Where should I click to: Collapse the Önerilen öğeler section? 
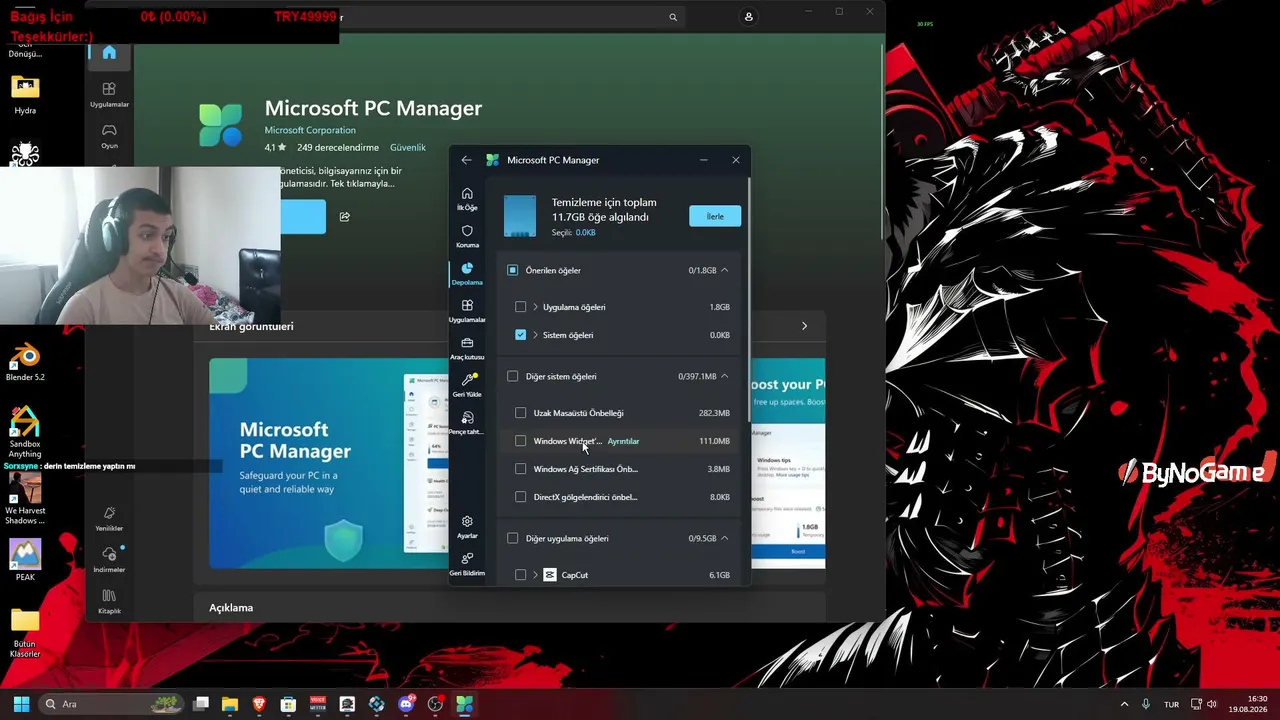point(725,270)
